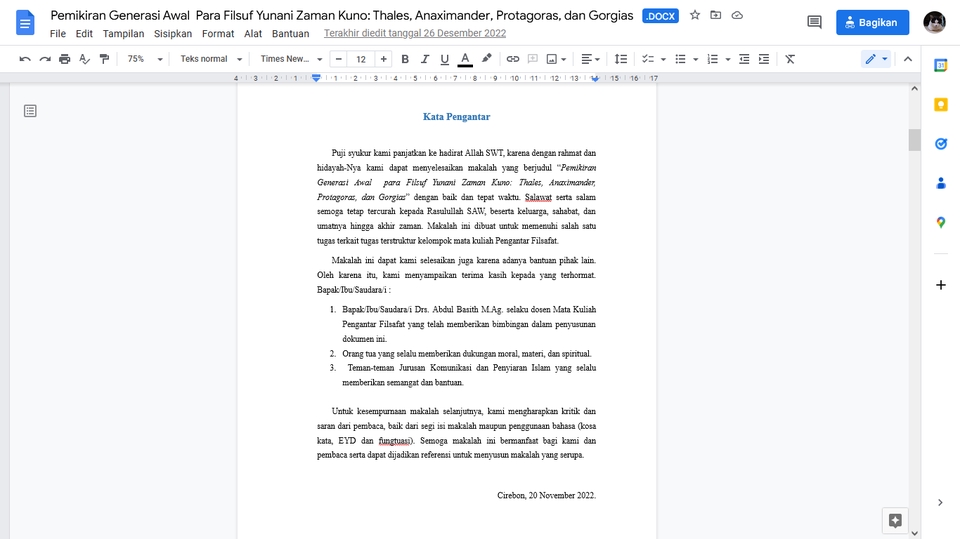Open Google Keep side panel
Viewport: 960px width, 539px height.
click(941, 105)
